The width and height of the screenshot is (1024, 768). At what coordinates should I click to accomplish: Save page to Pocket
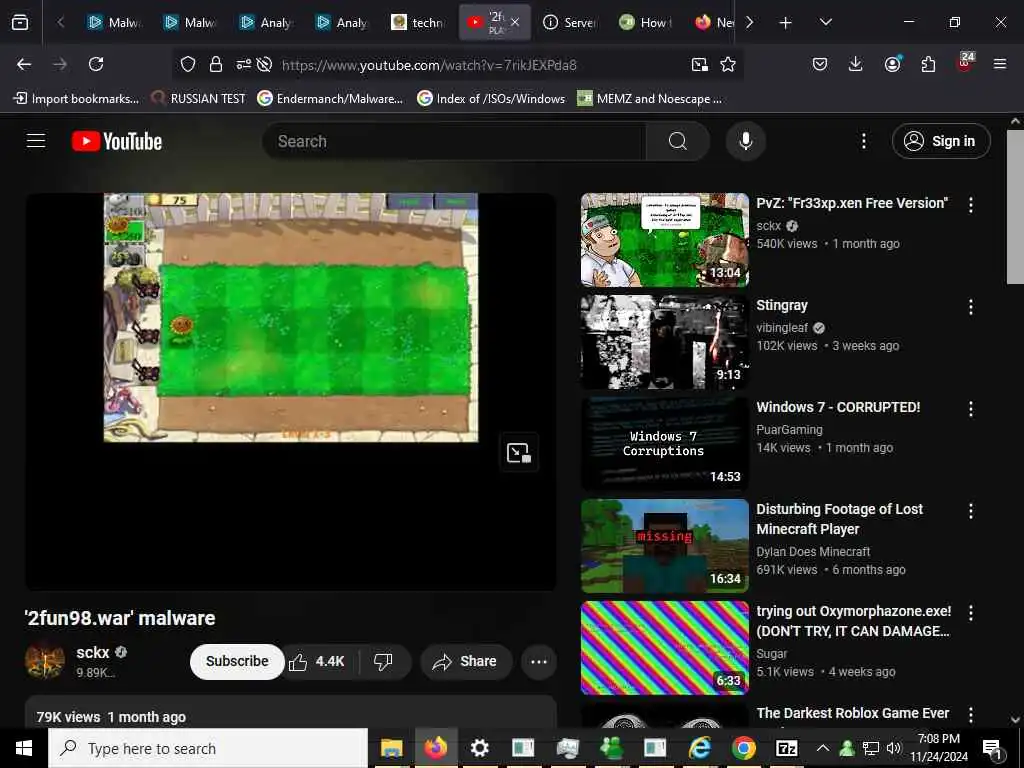(820, 64)
